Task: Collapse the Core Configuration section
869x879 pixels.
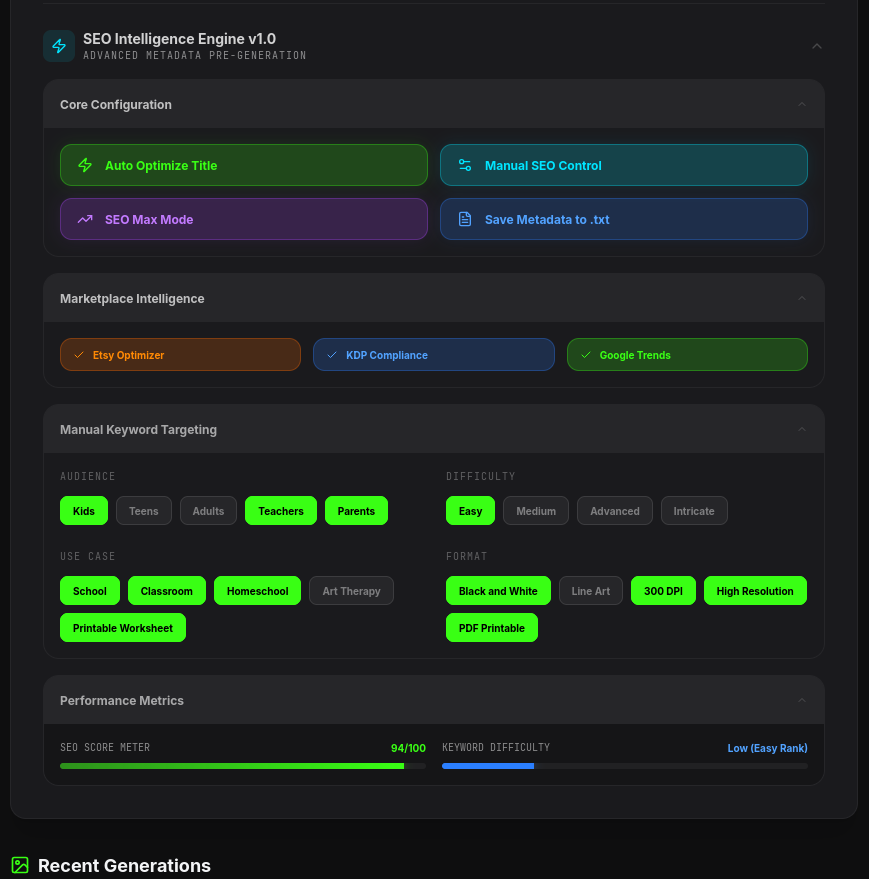Action: tap(802, 104)
